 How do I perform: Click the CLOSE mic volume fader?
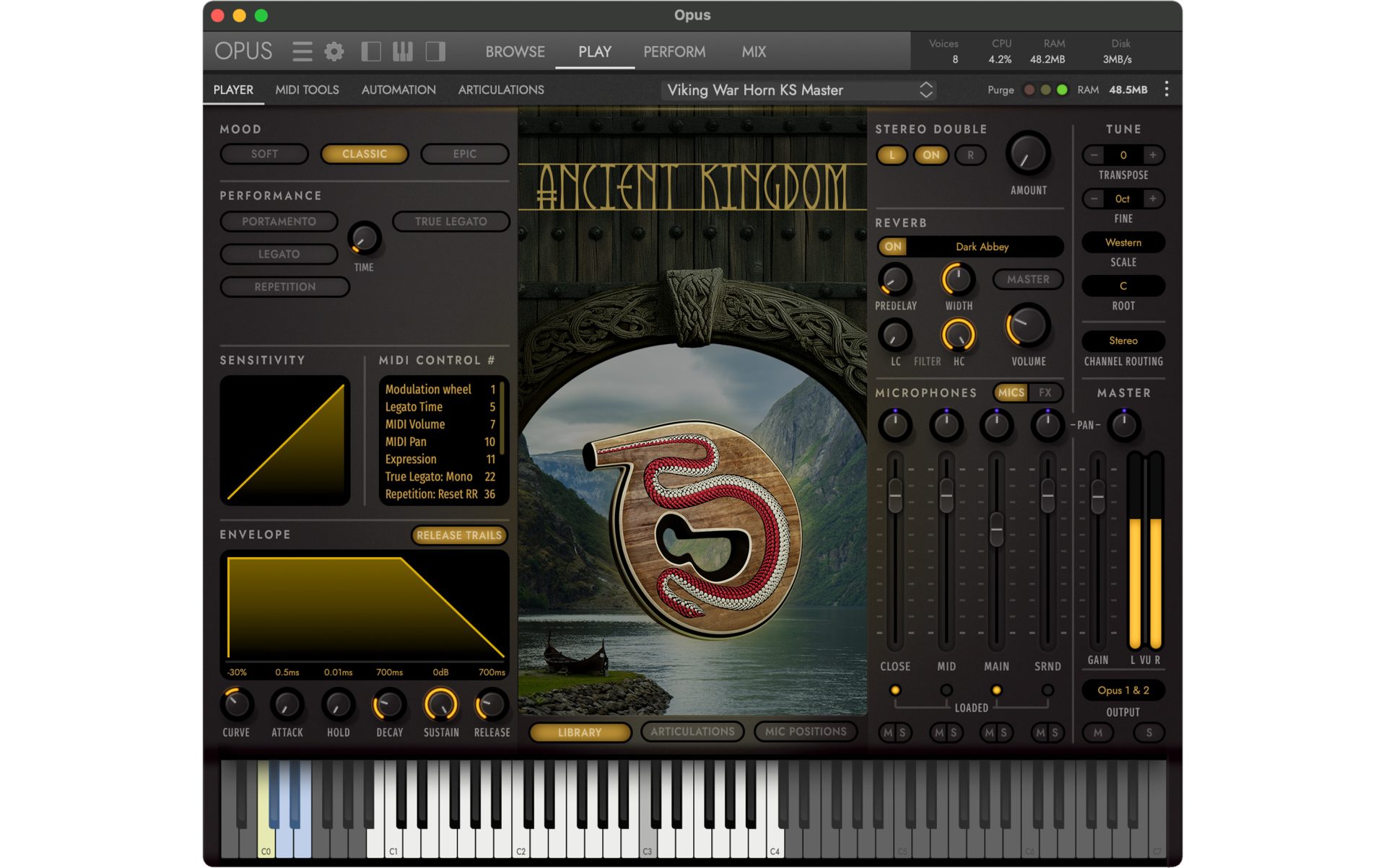coord(895,496)
